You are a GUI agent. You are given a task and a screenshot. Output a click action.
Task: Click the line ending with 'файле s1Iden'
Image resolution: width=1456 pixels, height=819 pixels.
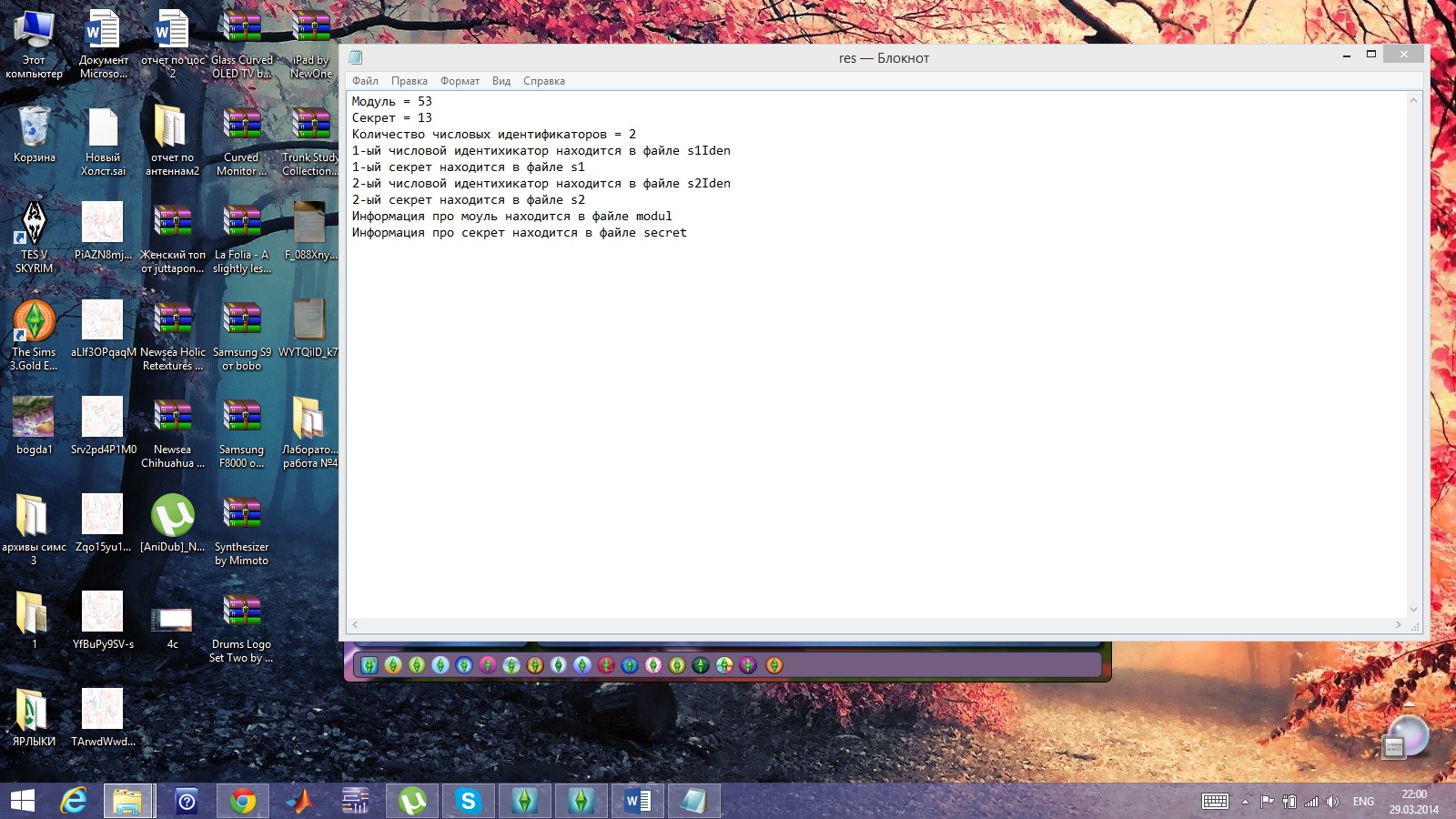[x=541, y=150]
